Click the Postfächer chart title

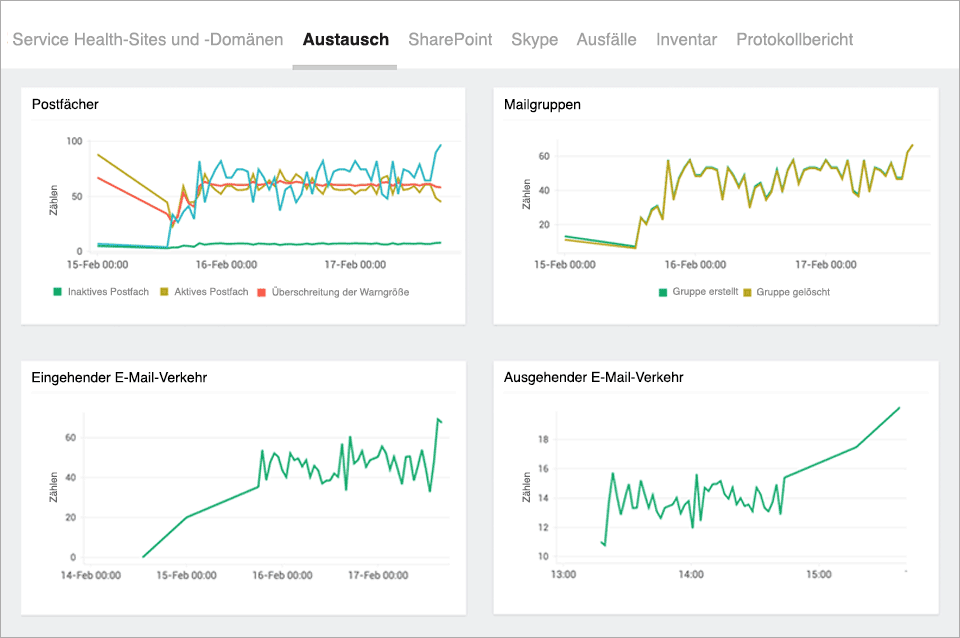62,104
